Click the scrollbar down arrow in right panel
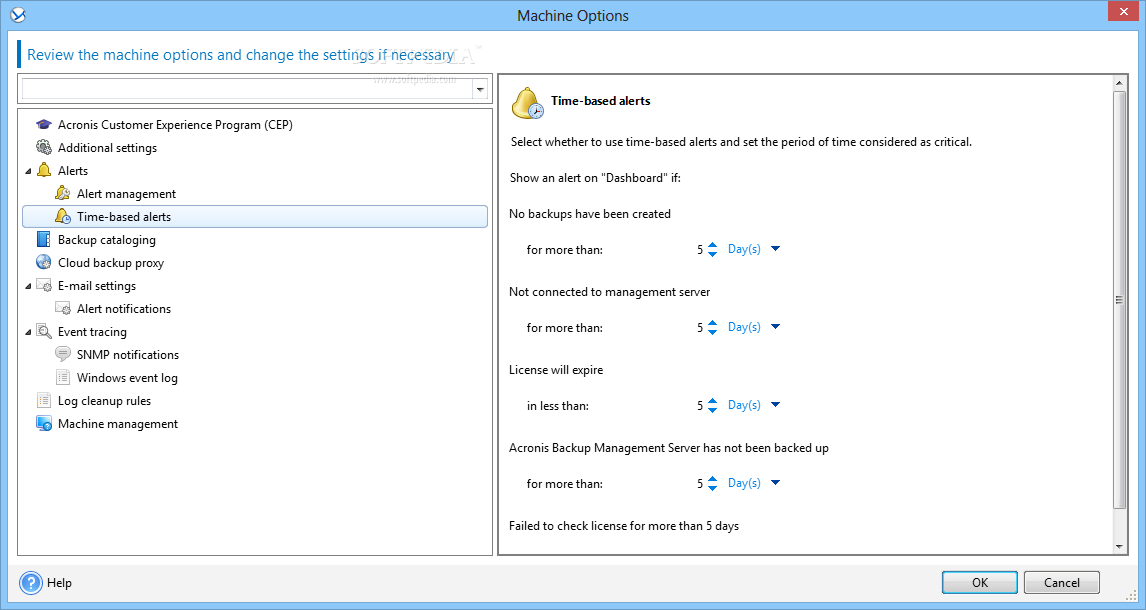Image resolution: width=1146 pixels, height=610 pixels. tap(1119, 546)
